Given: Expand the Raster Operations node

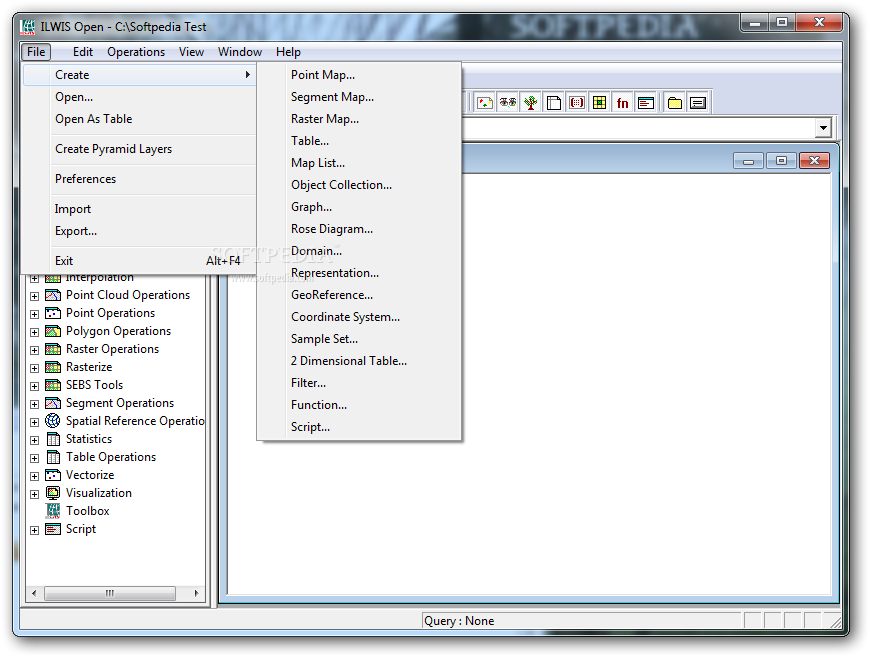Looking at the screenshot, I should (34, 350).
